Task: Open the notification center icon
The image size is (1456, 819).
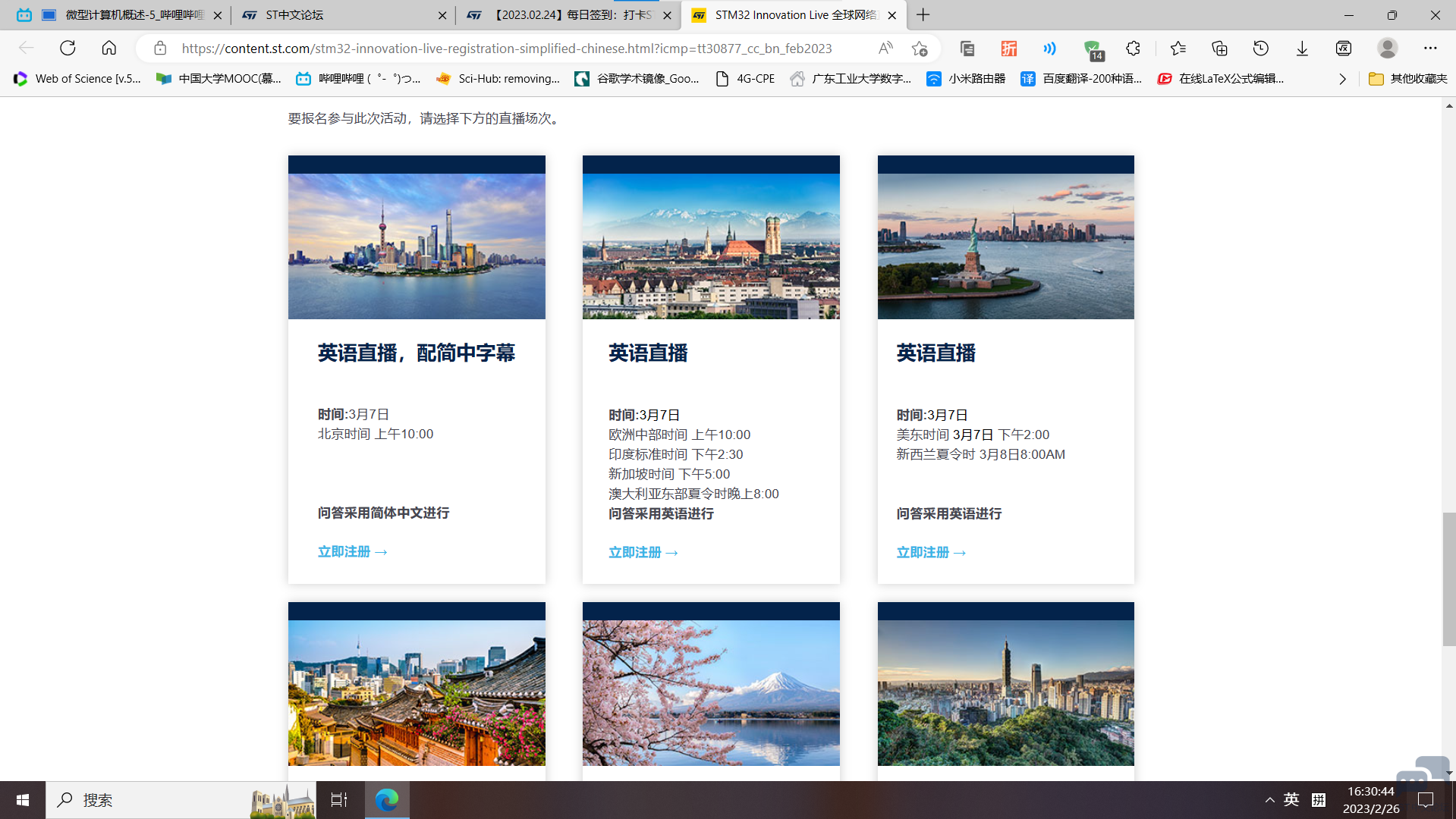Action: (1426, 799)
